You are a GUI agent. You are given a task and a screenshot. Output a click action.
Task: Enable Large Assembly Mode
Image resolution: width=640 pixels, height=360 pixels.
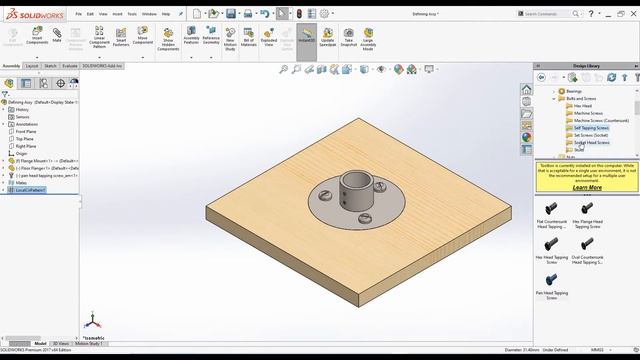click(x=368, y=39)
